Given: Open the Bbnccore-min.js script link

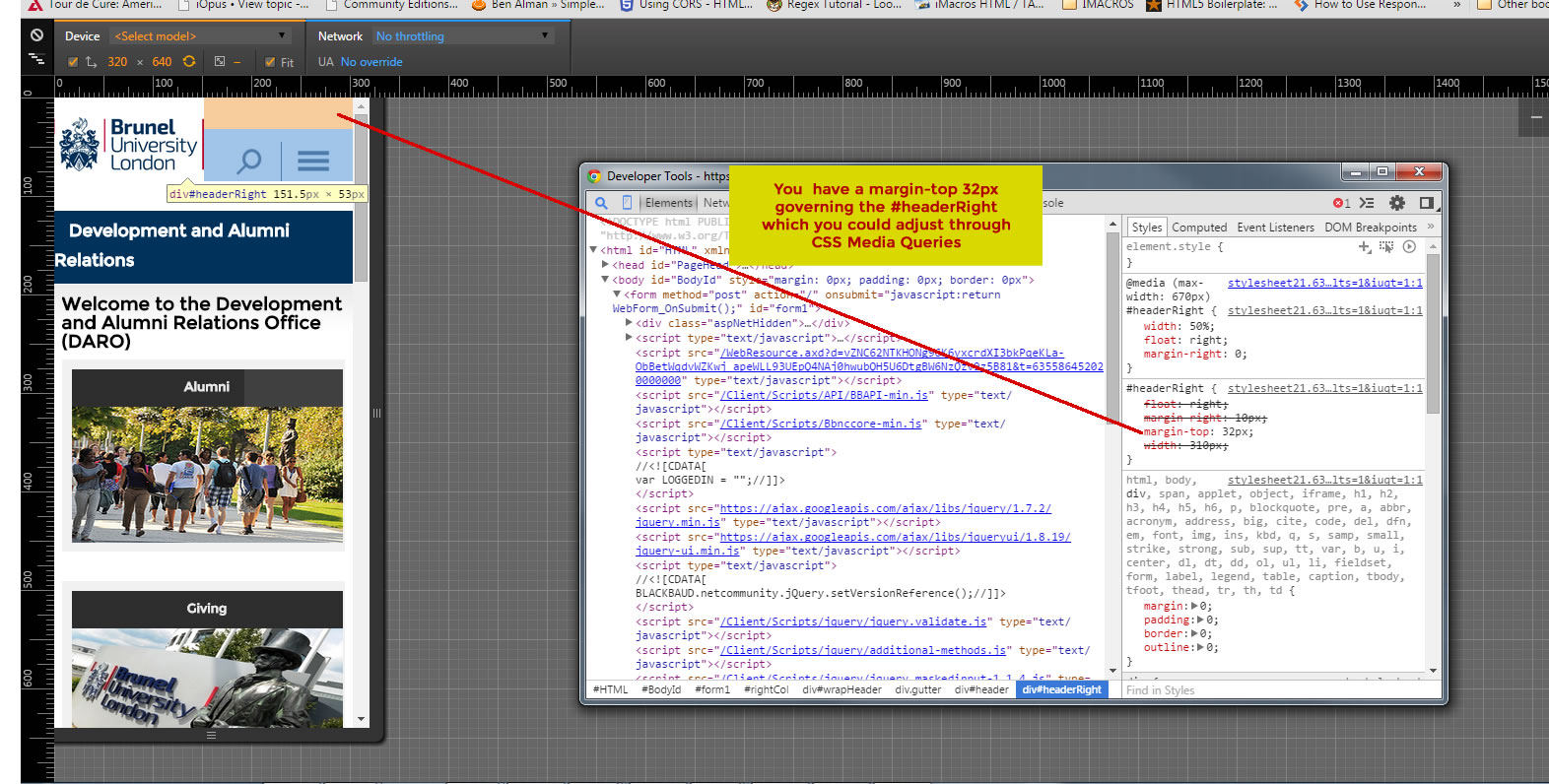Looking at the screenshot, I should pyautogui.click(x=821, y=424).
